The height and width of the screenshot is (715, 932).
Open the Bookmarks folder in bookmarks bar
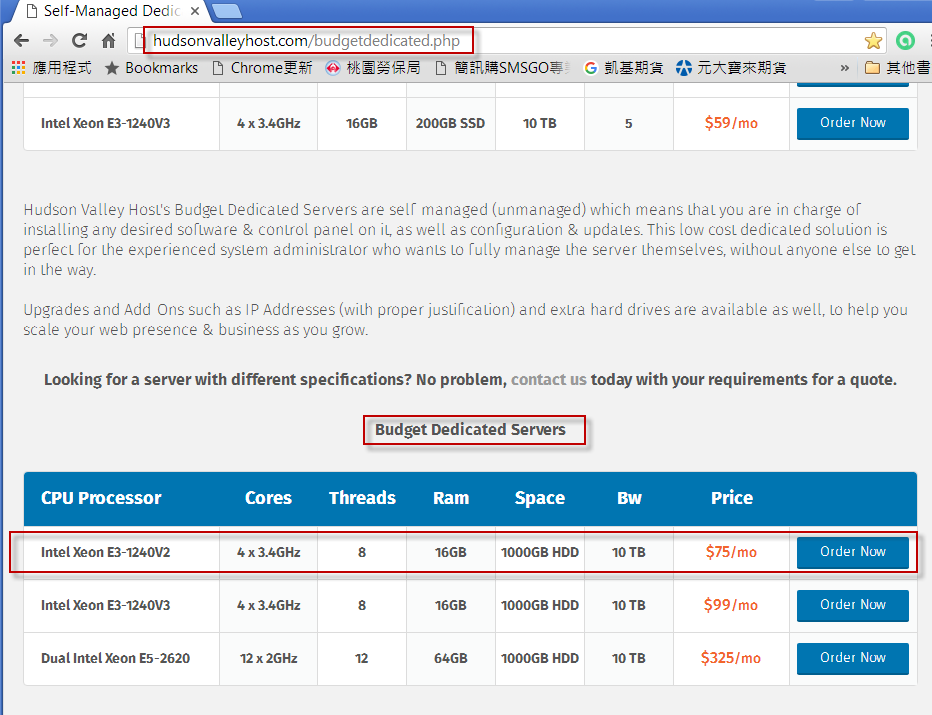pos(152,68)
